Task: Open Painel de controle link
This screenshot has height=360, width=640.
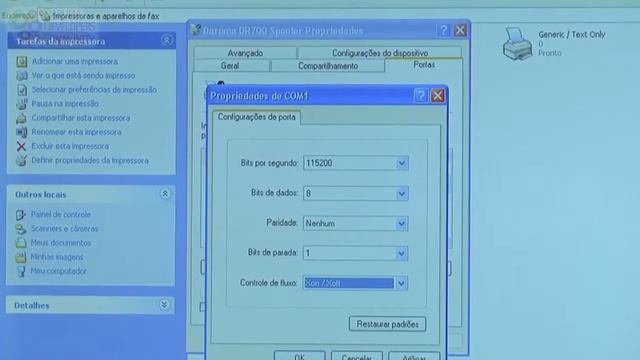Action: (x=60, y=215)
